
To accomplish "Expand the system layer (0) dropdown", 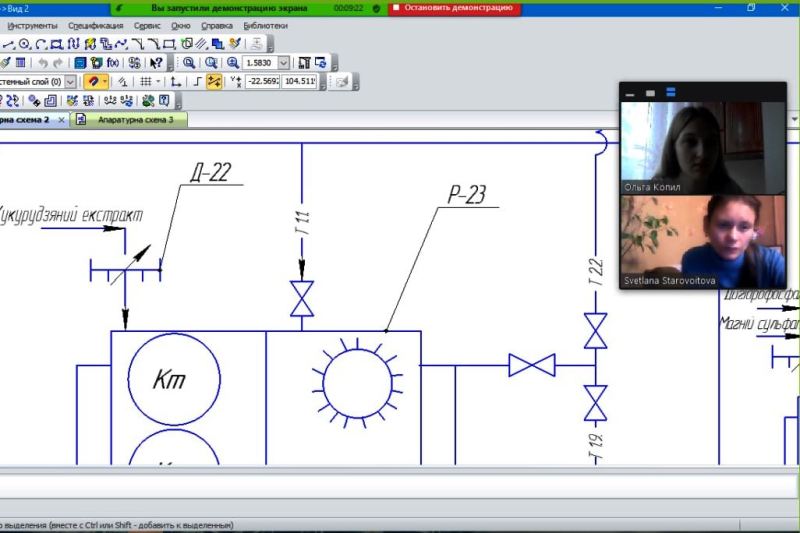I will click(70, 81).
